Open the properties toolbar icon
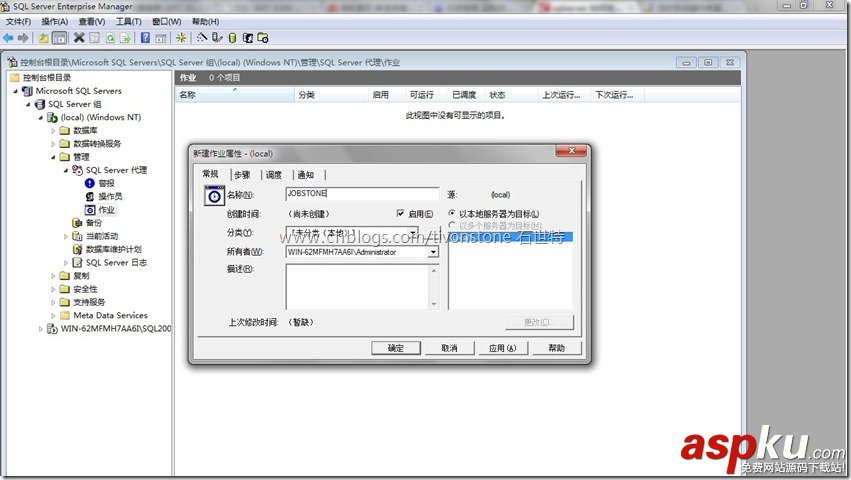851x480 pixels. 94,37
